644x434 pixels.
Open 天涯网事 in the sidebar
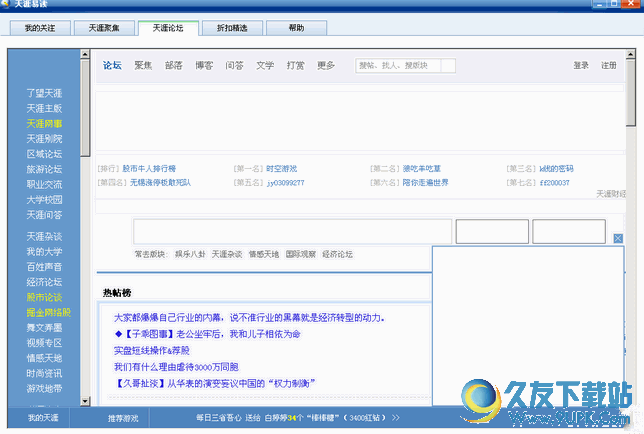(x=44, y=124)
